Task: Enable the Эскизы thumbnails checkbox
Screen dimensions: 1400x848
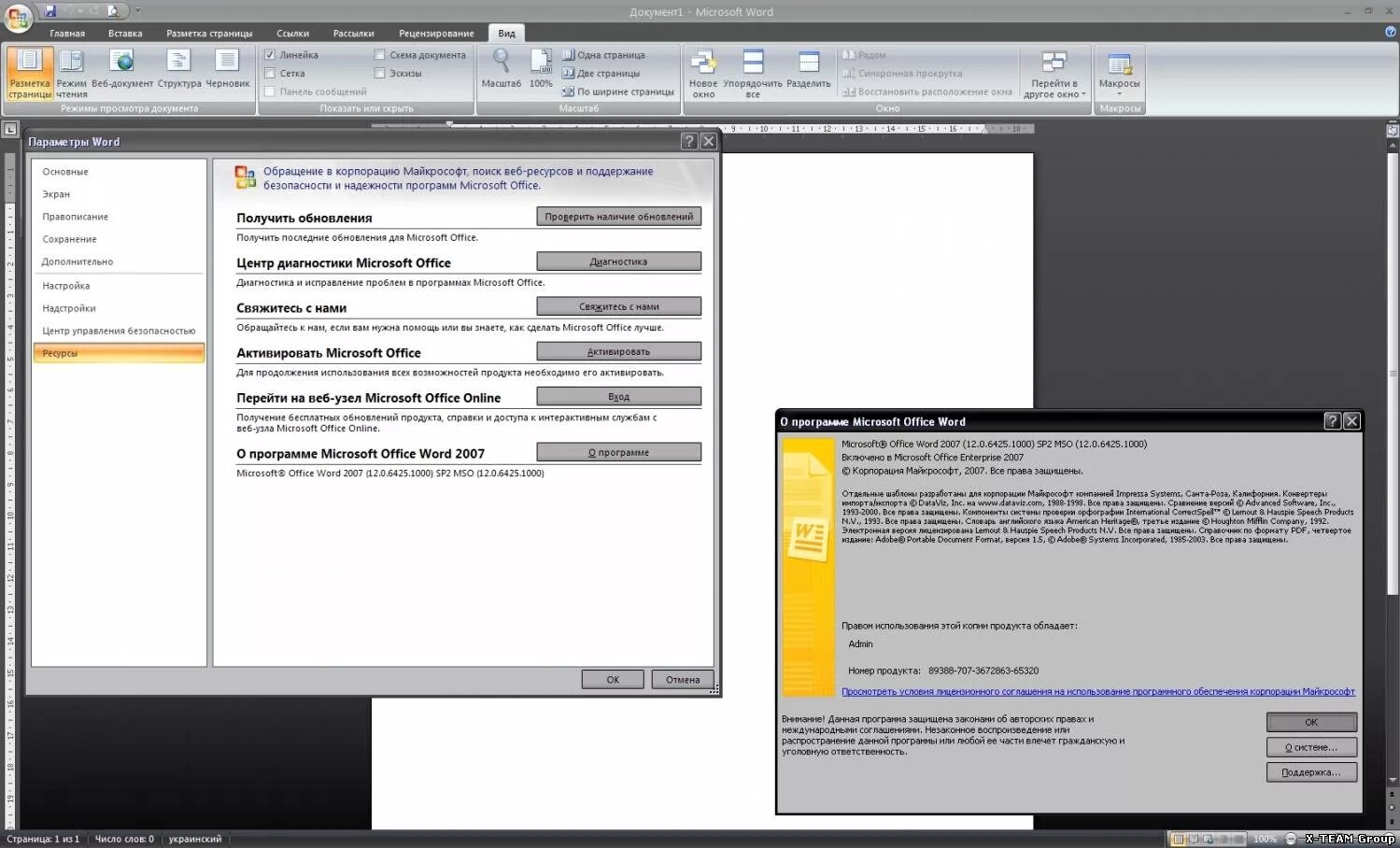Action: [x=379, y=73]
